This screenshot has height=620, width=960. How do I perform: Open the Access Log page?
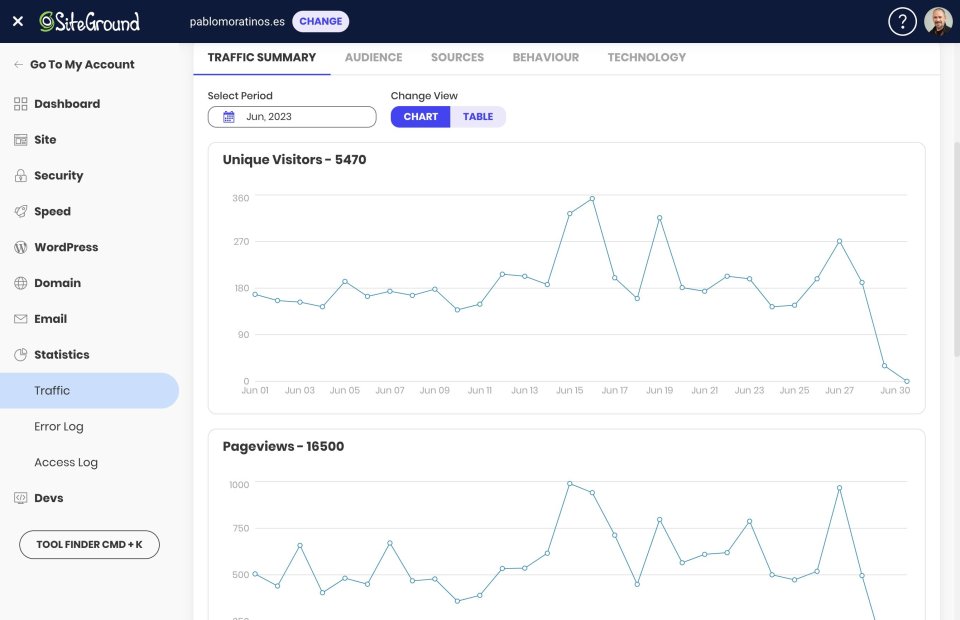[66, 462]
